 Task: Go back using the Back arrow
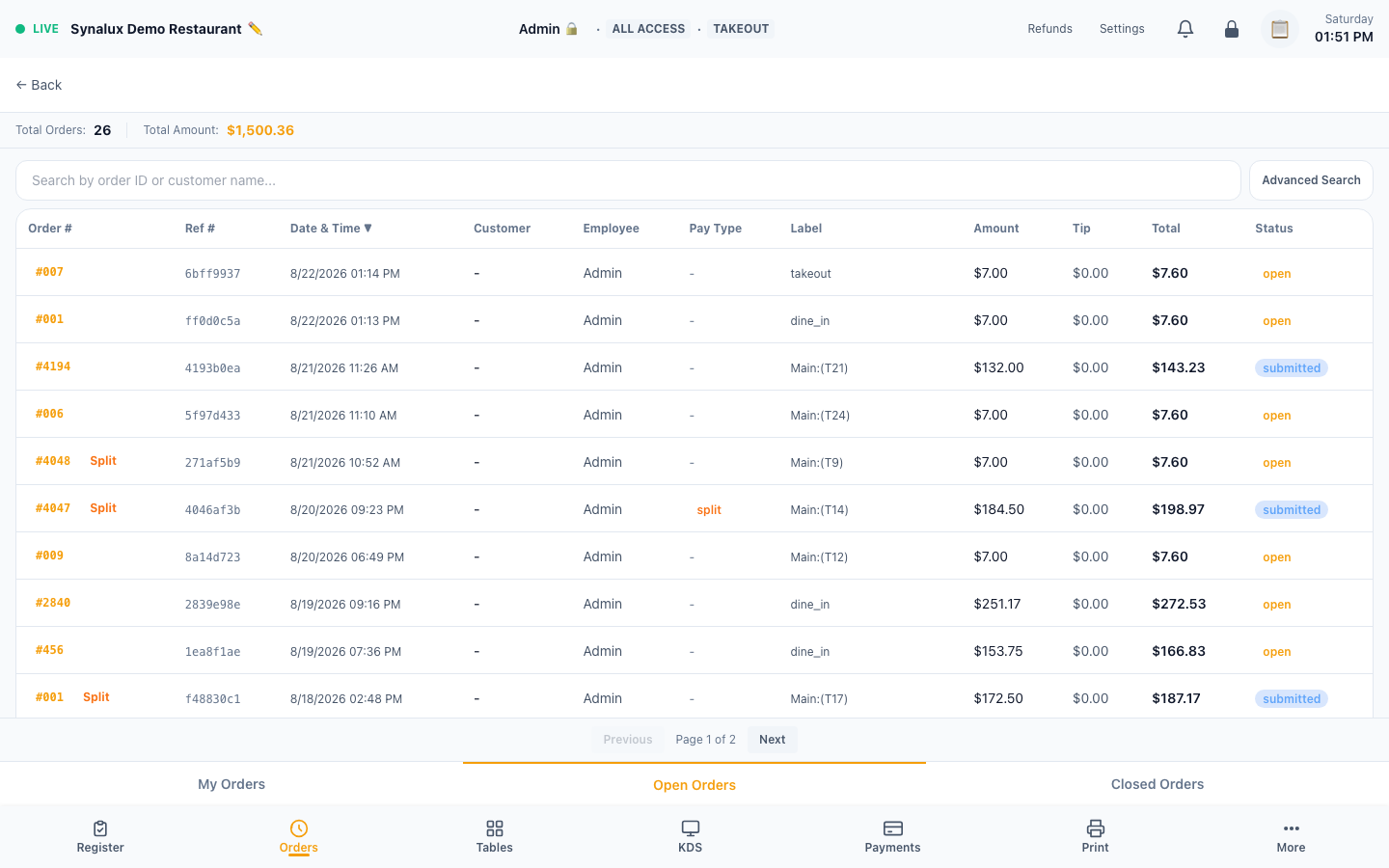[x=39, y=85]
